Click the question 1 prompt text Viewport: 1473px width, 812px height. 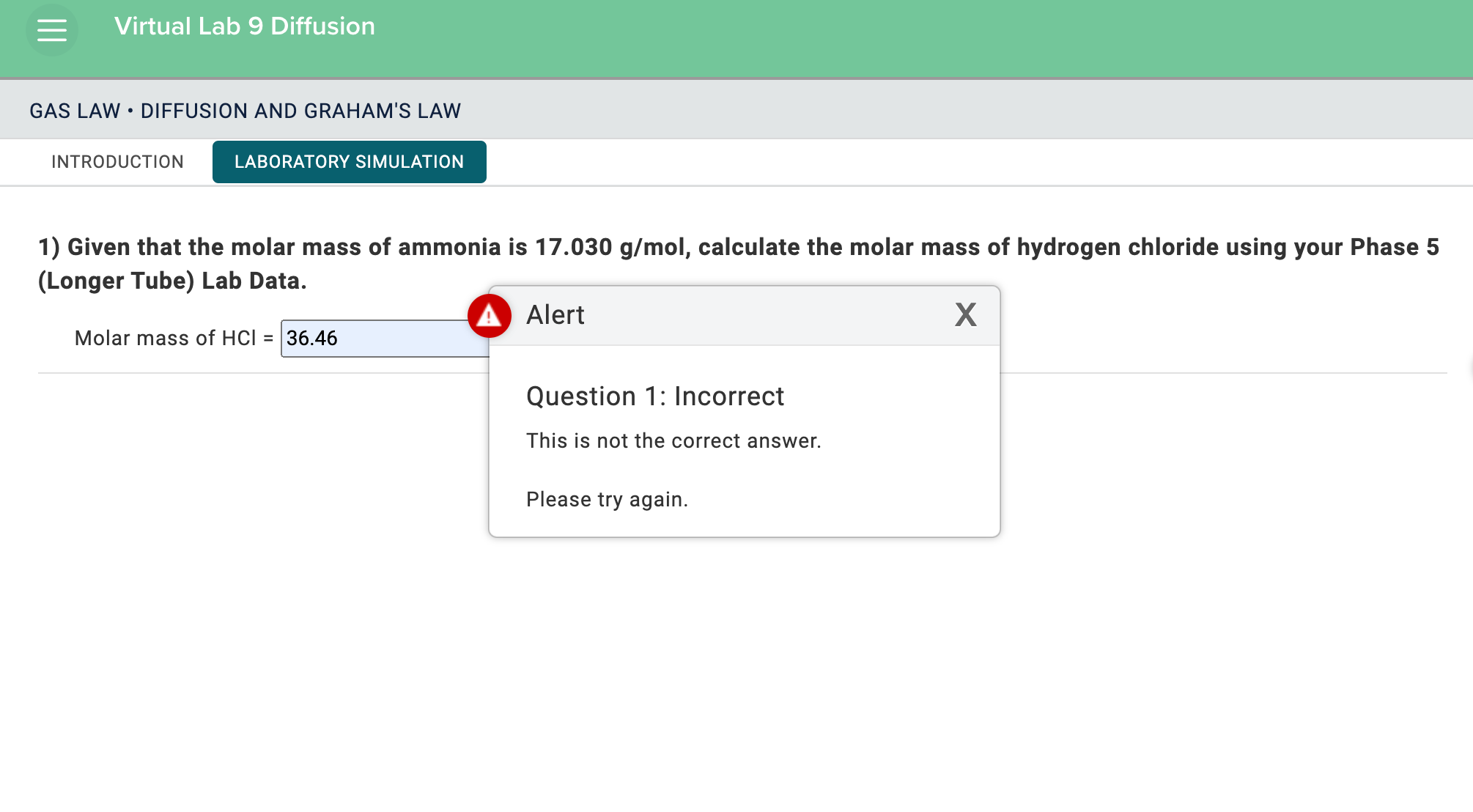point(739,264)
